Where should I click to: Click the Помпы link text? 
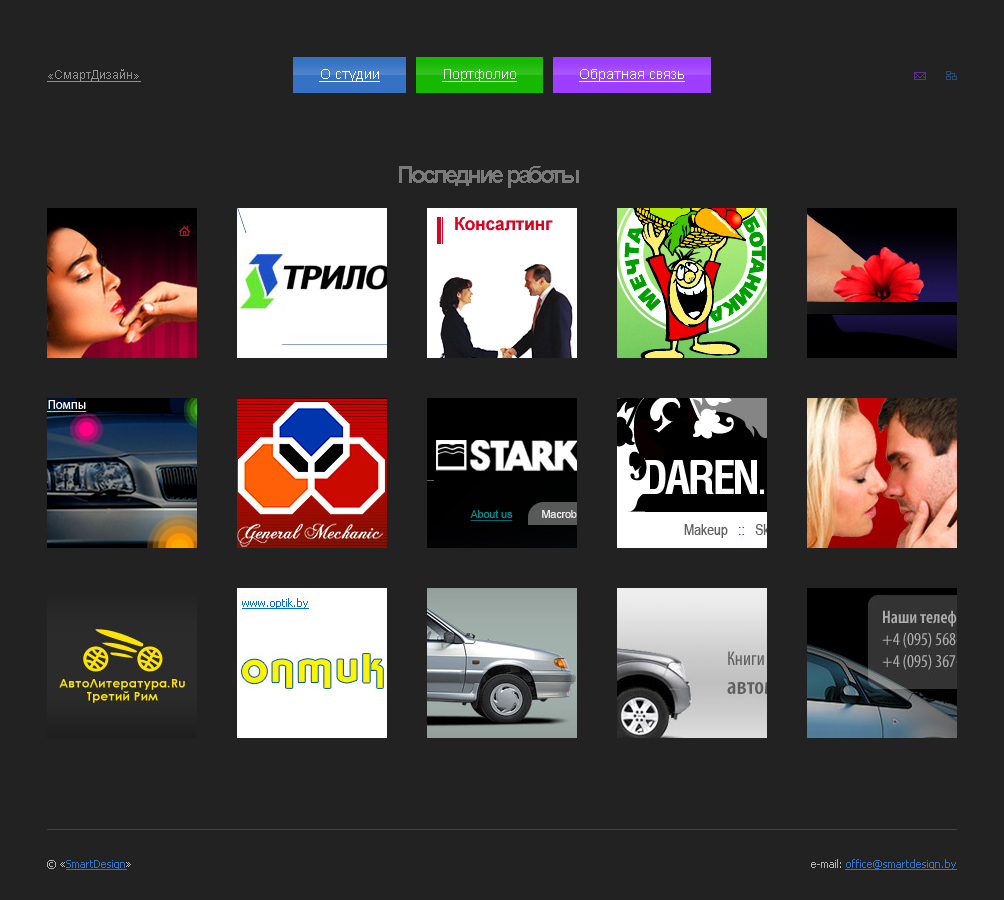(67, 405)
